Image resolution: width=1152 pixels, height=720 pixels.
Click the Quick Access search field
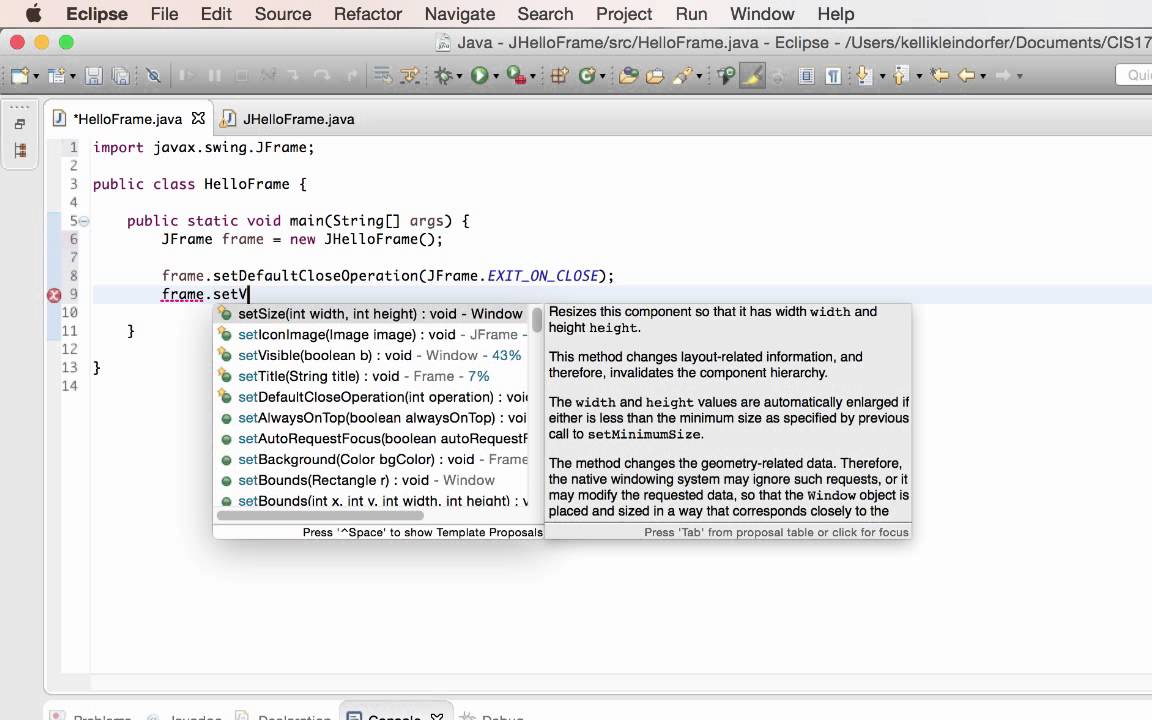coord(1134,75)
